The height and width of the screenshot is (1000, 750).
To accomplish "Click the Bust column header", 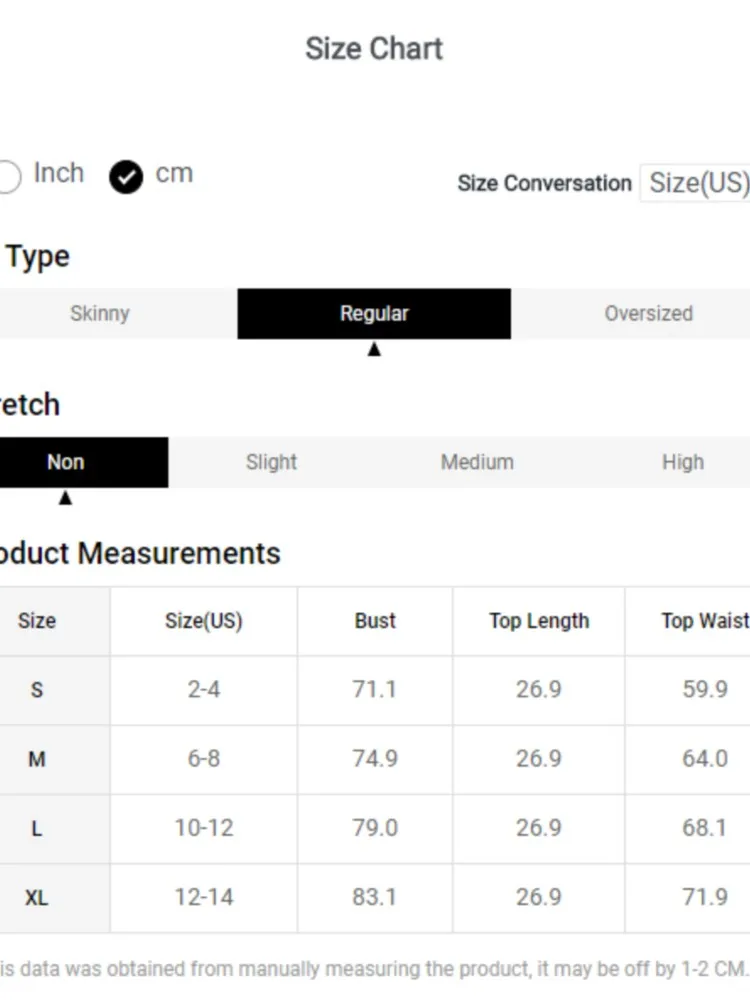I will point(375,621).
